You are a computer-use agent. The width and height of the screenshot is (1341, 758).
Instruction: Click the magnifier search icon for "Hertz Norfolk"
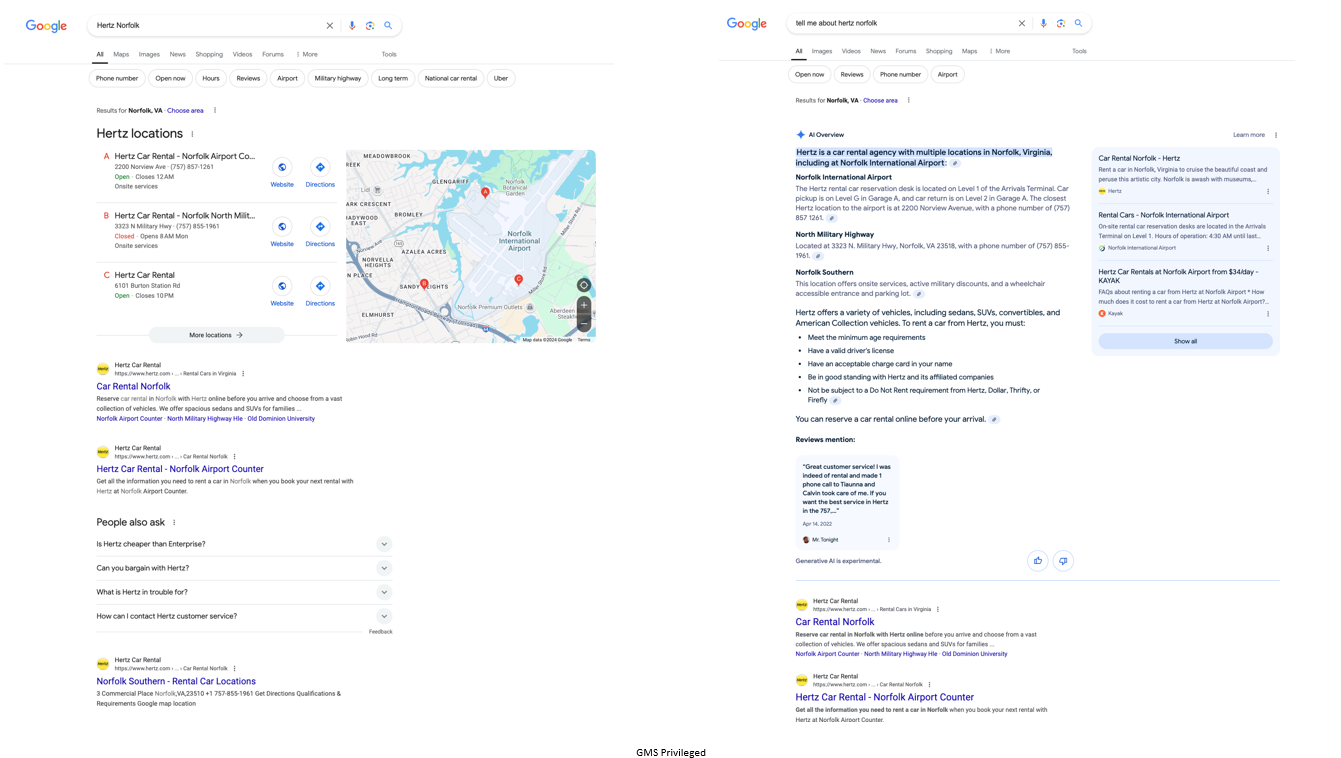388,25
